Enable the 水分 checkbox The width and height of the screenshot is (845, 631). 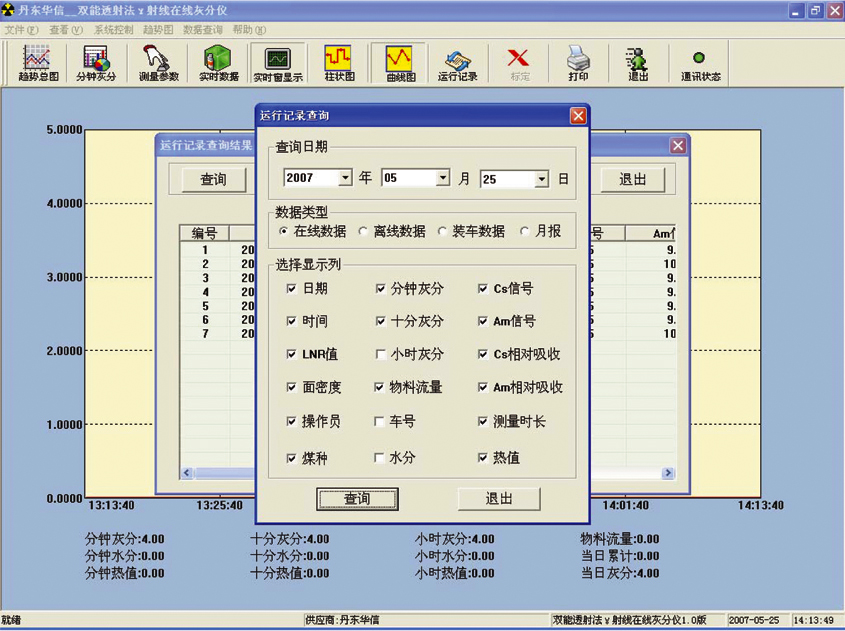pos(379,457)
